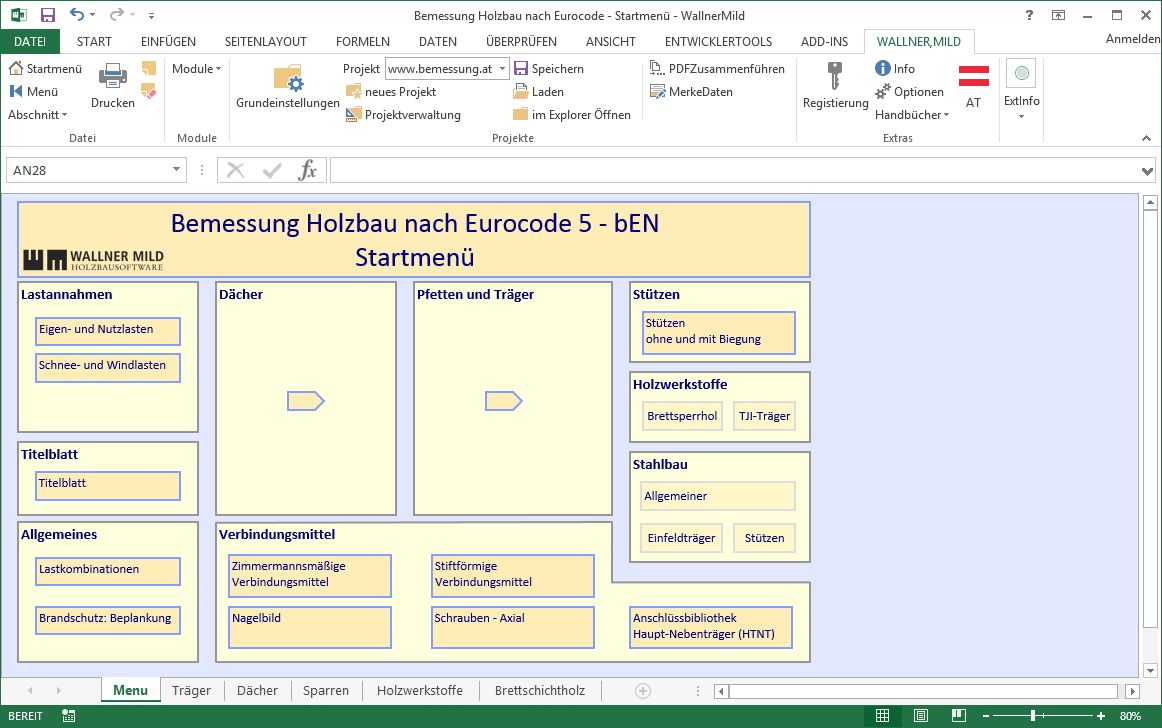Load a project with Laden
The width and height of the screenshot is (1162, 728).
539,92
